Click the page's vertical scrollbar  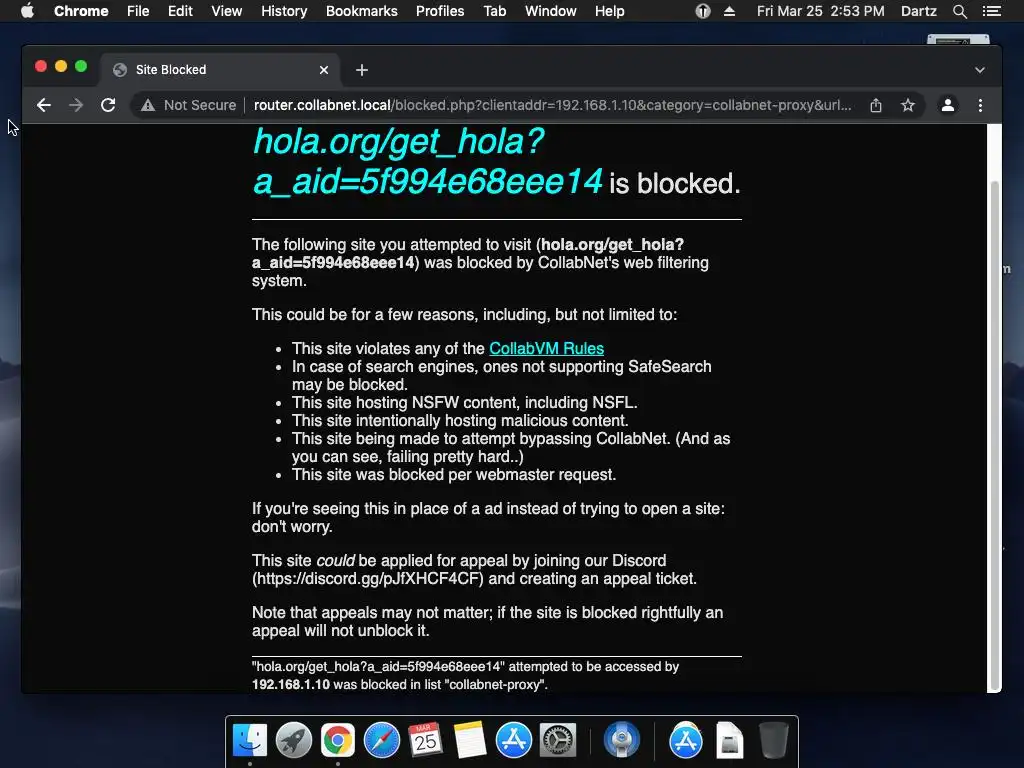[995, 434]
